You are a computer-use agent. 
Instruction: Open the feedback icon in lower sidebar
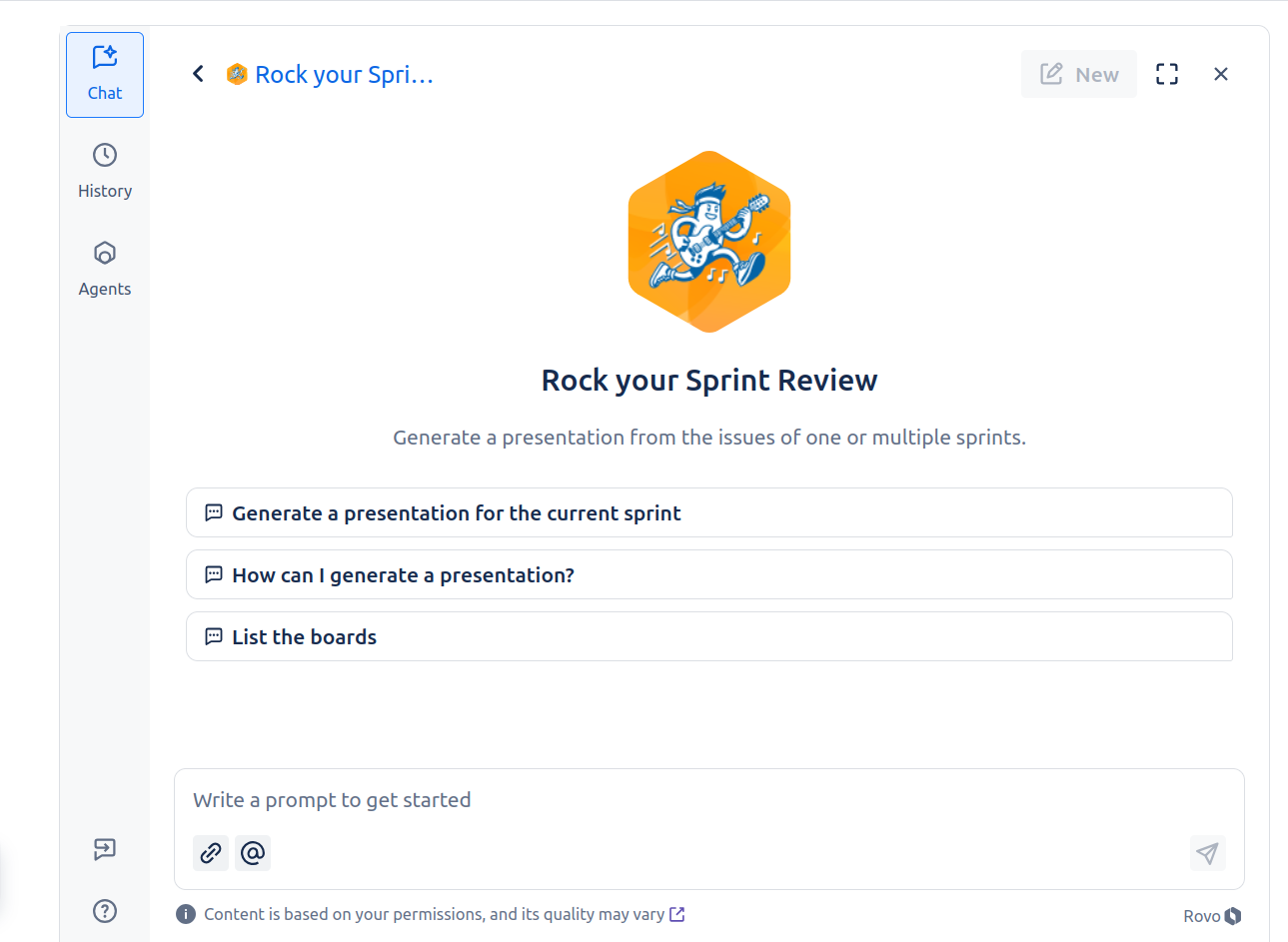pyautogui.click(x=104, y=849)
